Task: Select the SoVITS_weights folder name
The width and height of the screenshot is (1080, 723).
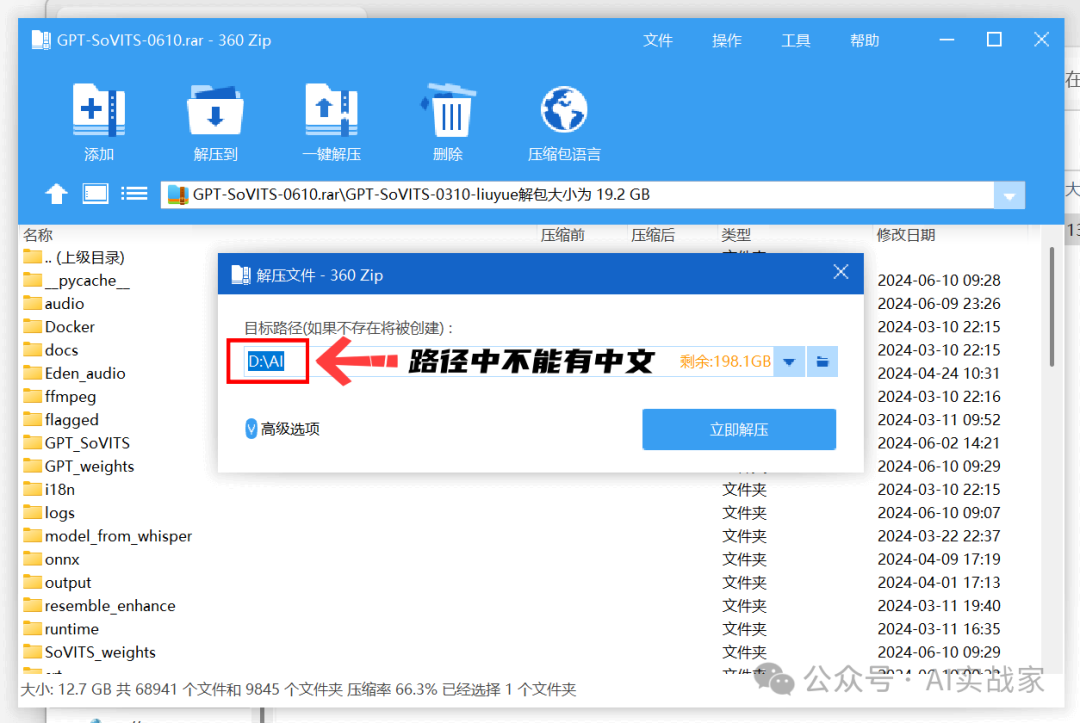Action: point(101,652)
